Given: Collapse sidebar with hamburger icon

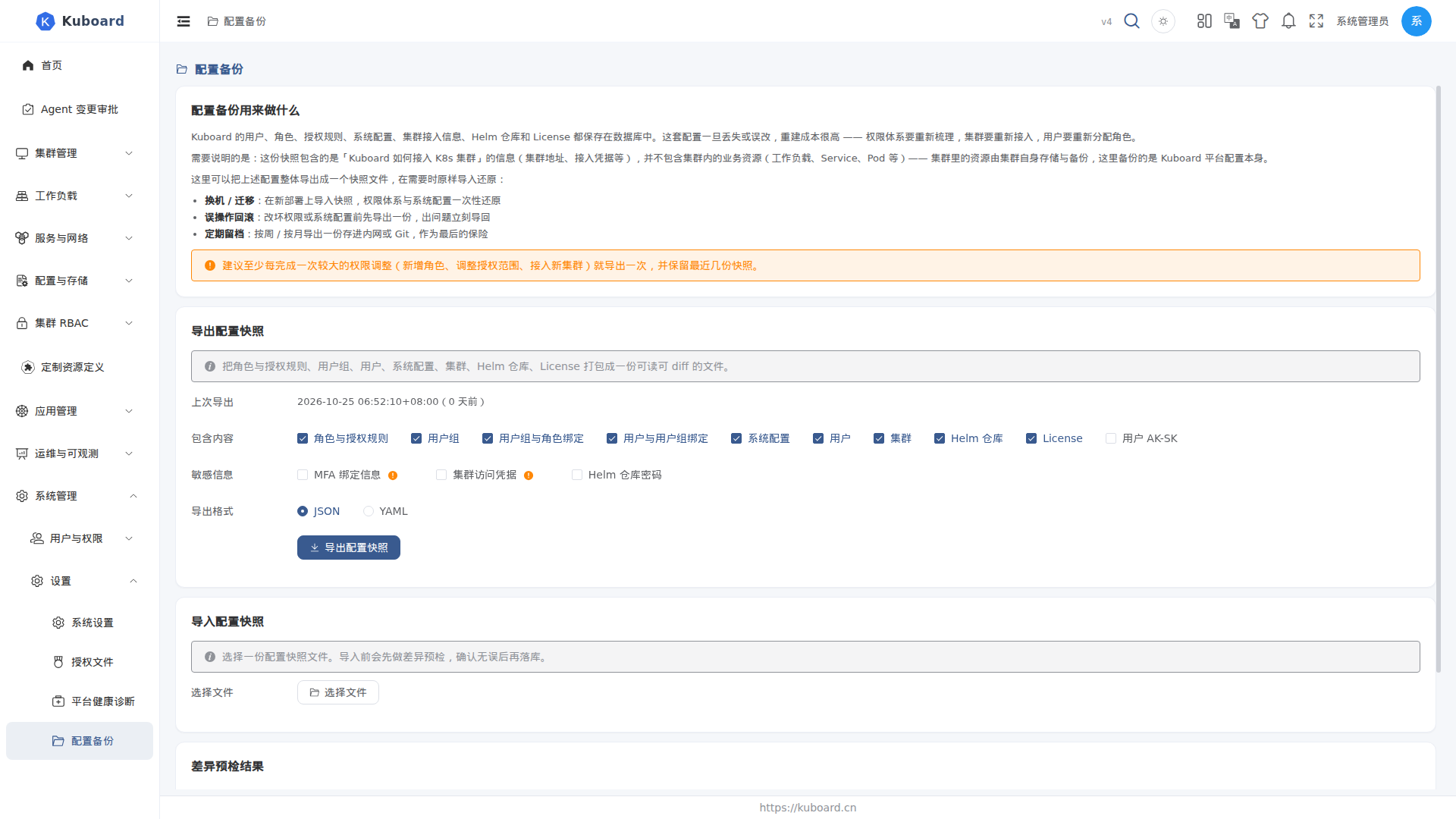Looking at the screenshot, I should (x=184, y=21).
